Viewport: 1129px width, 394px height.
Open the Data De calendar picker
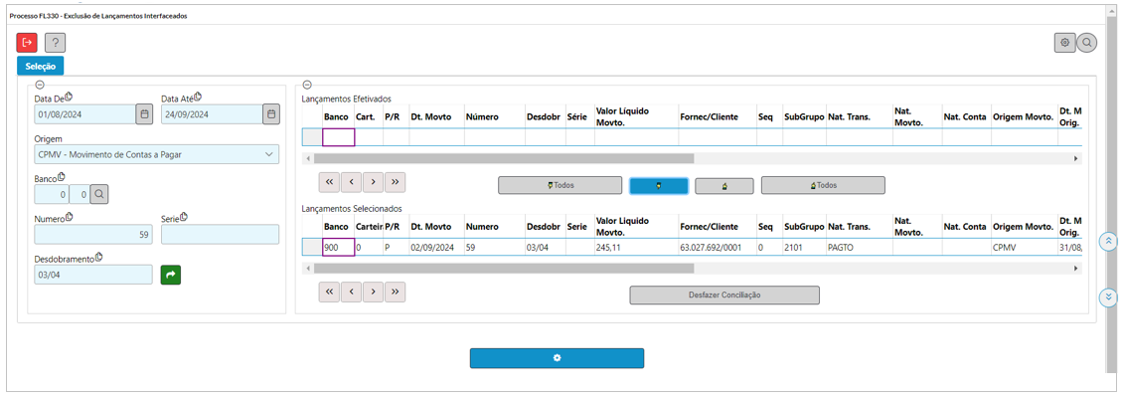144,114
